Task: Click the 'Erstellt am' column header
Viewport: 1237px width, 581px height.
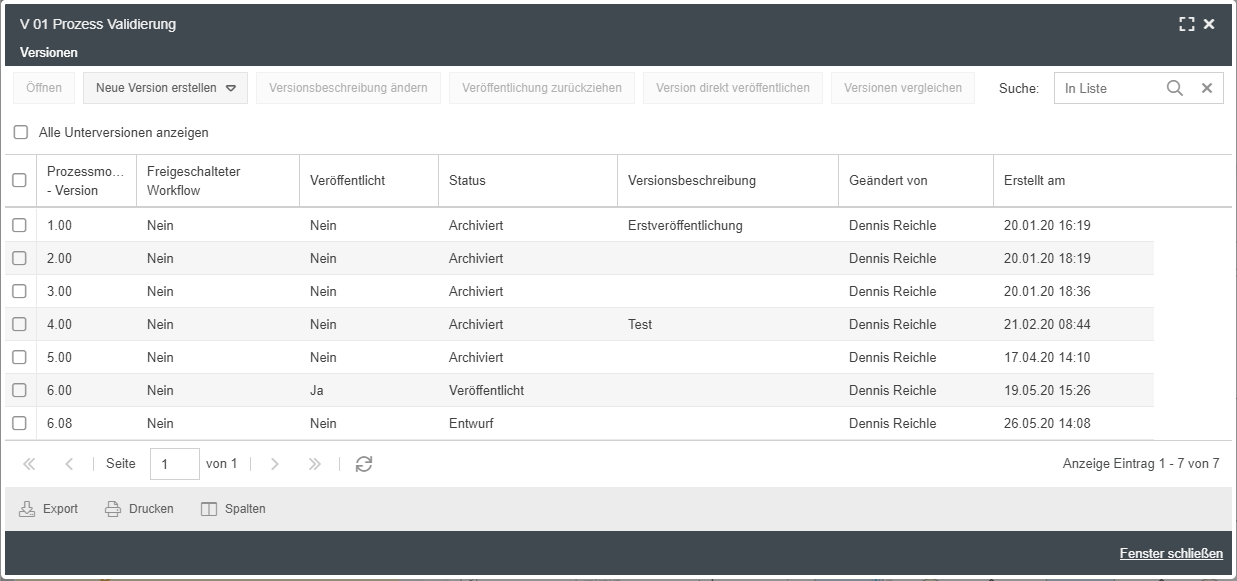Action: [x=1034, y=181]
